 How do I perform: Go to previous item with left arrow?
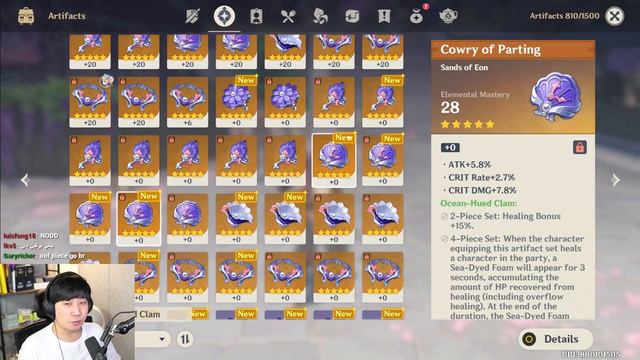coord(25,180)
